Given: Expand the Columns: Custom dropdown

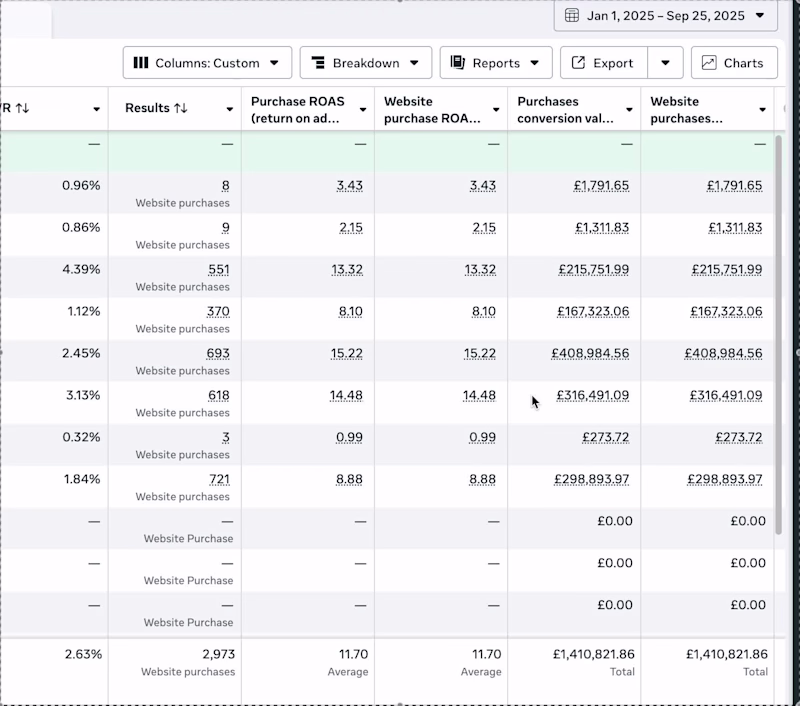Looking at the screenshot, I should click(x=208, y=63).
